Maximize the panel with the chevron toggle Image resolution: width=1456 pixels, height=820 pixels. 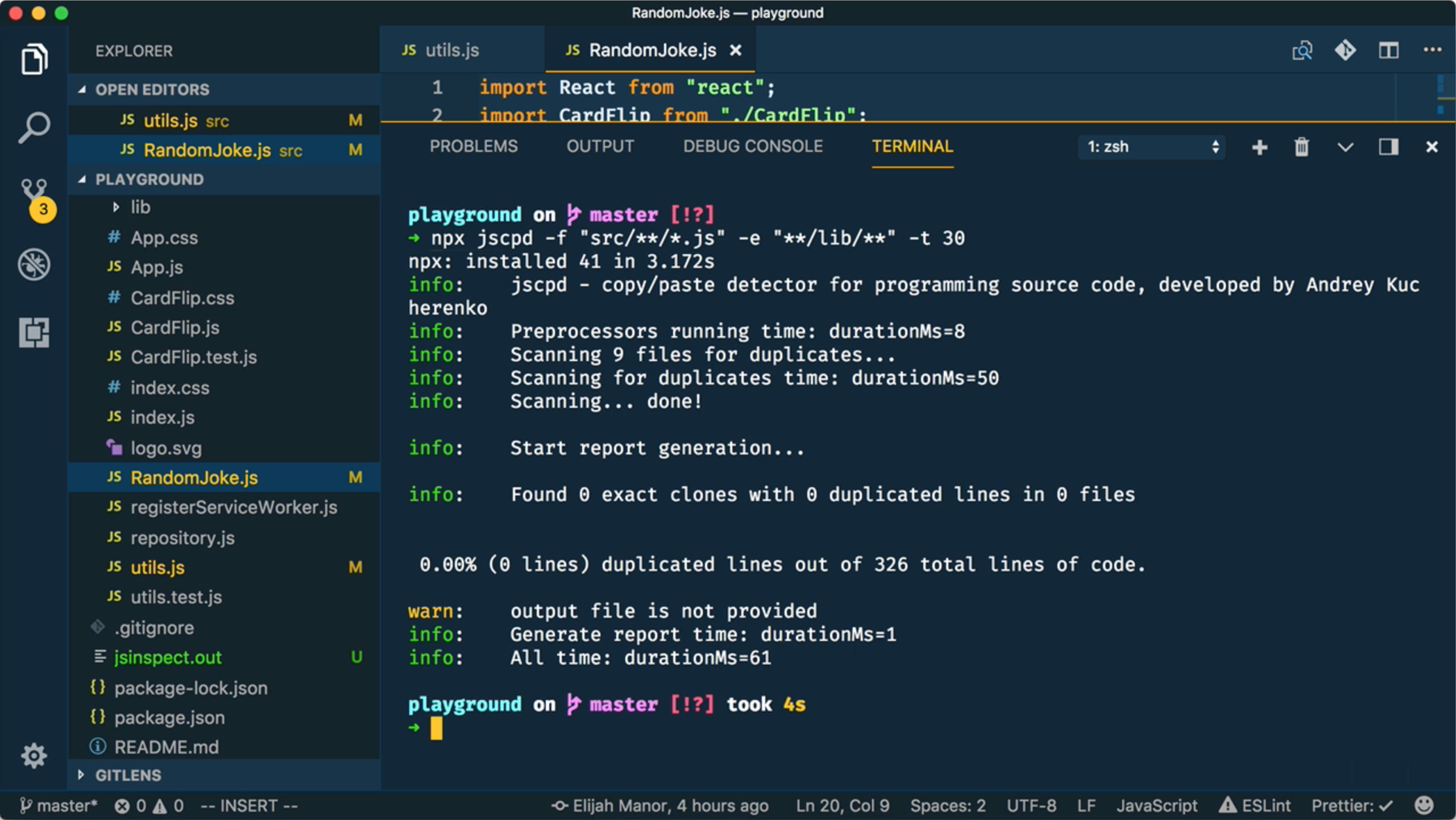tap(1345, 147)
